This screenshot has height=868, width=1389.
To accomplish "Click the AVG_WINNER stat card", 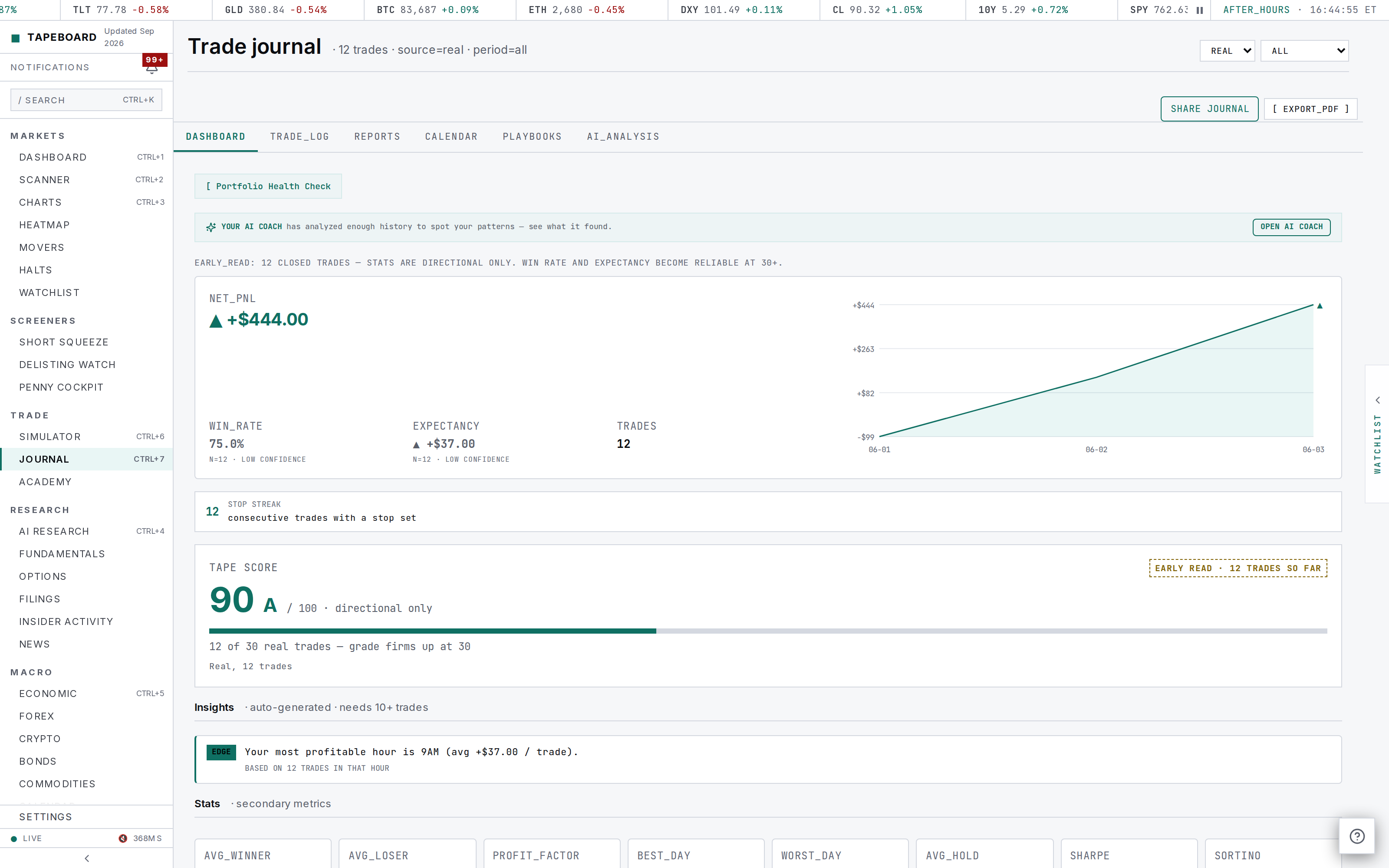I will click(263, 854).
